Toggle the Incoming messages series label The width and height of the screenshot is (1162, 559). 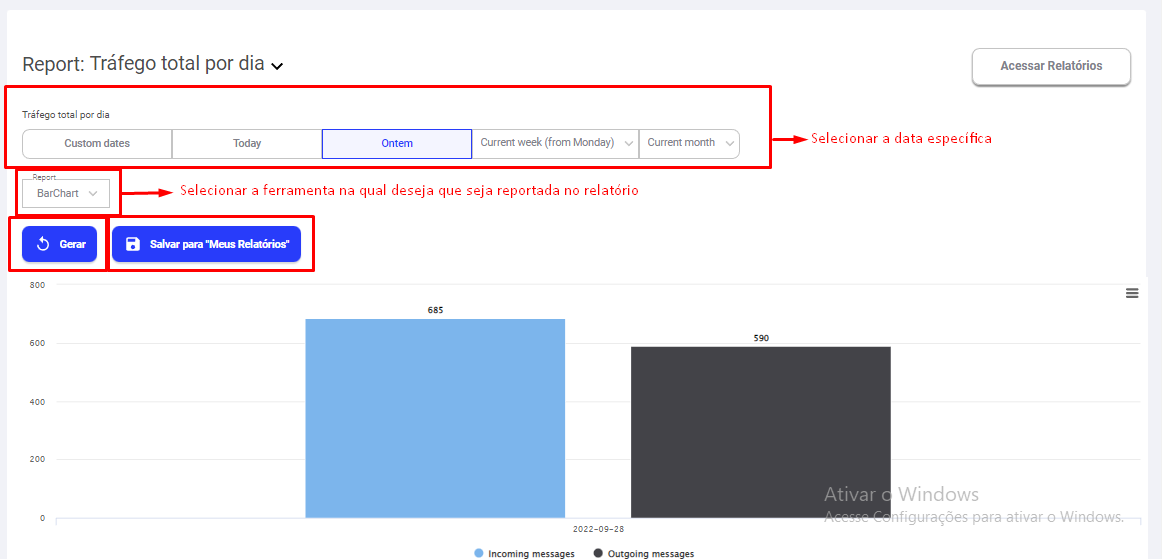pyautogui.click(x=531, y=553)
